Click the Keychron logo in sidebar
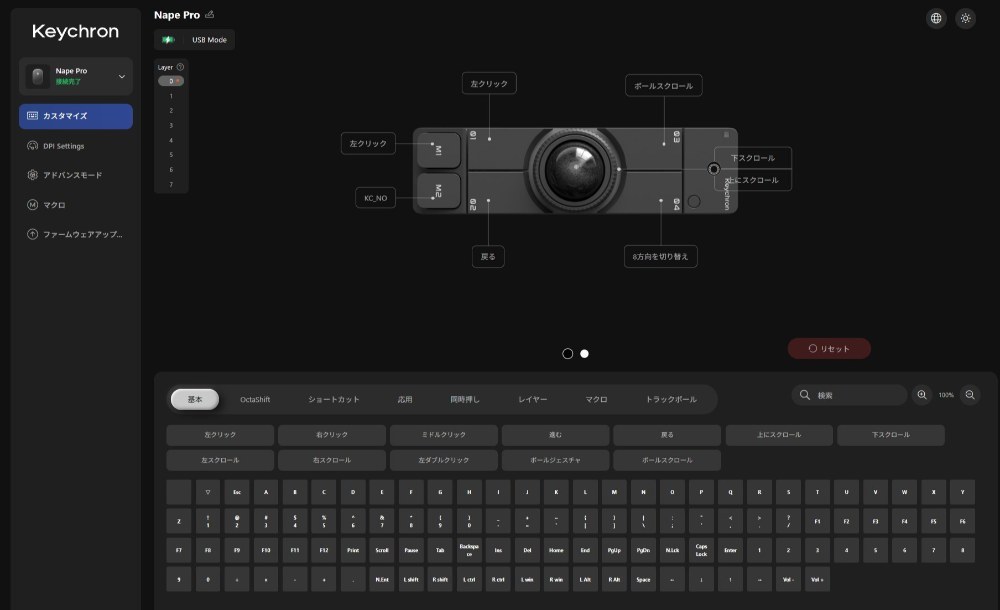Image resolution: width=1000 pixels, height=610 pixels. coord(75,31)
